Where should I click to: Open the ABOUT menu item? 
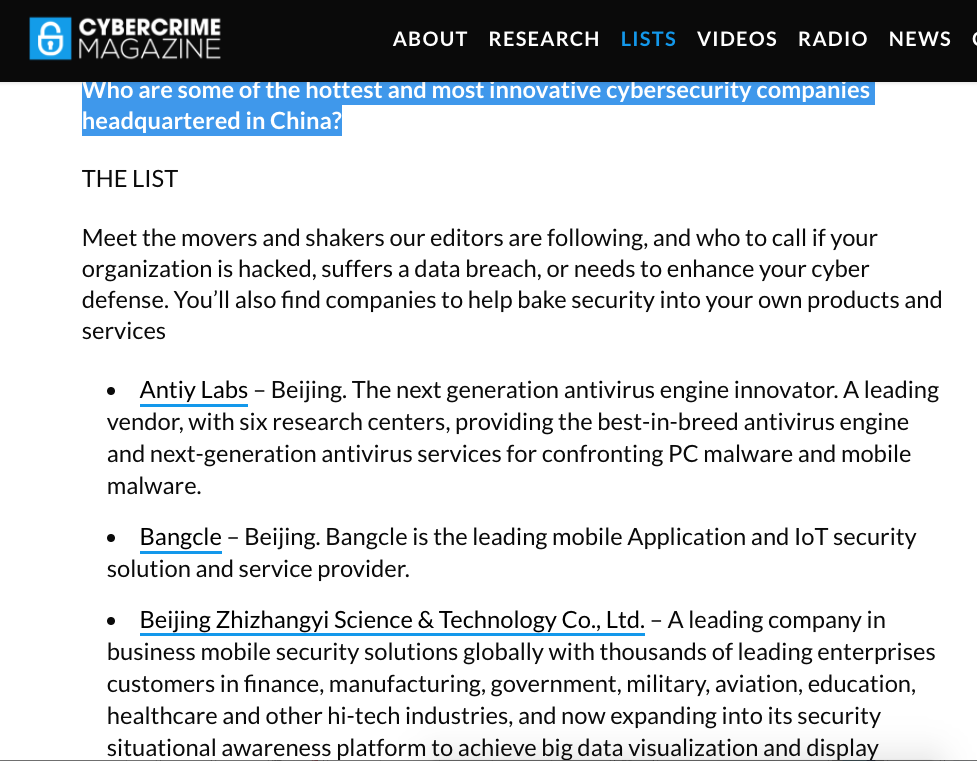click(430, 39)
